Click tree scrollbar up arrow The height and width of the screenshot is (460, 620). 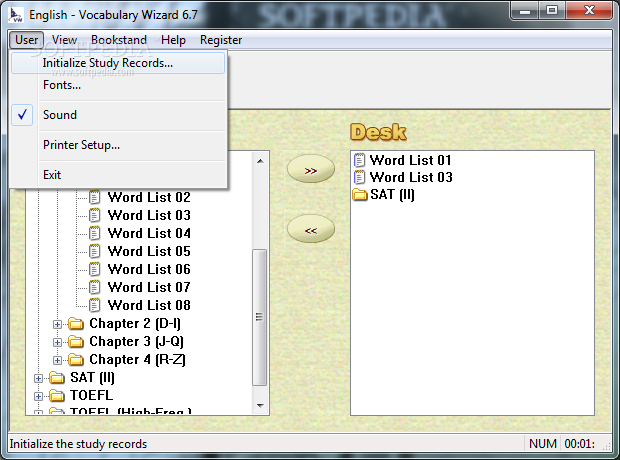(x=260, y=161)
